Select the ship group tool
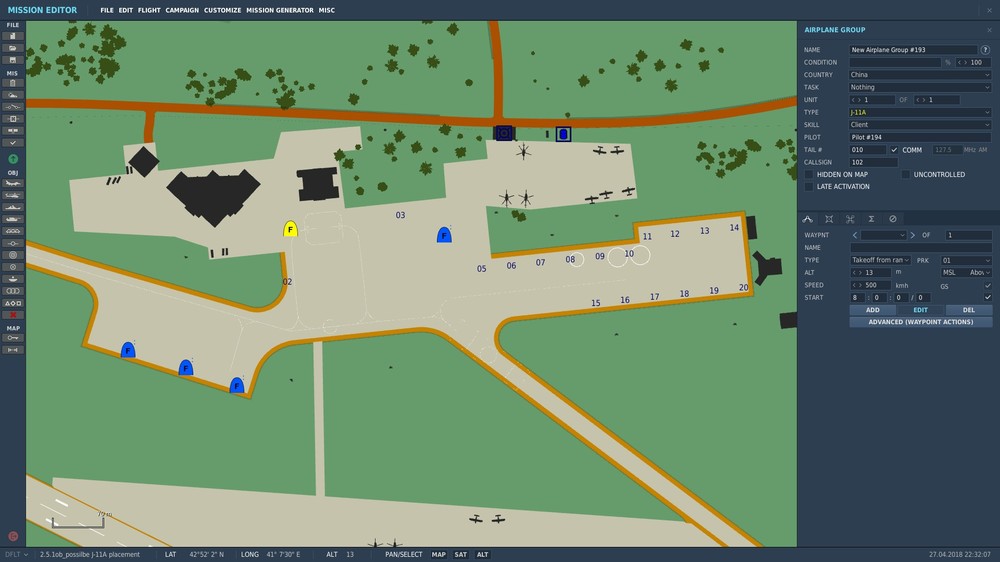Screen dimensions: 1000x562 12,207
